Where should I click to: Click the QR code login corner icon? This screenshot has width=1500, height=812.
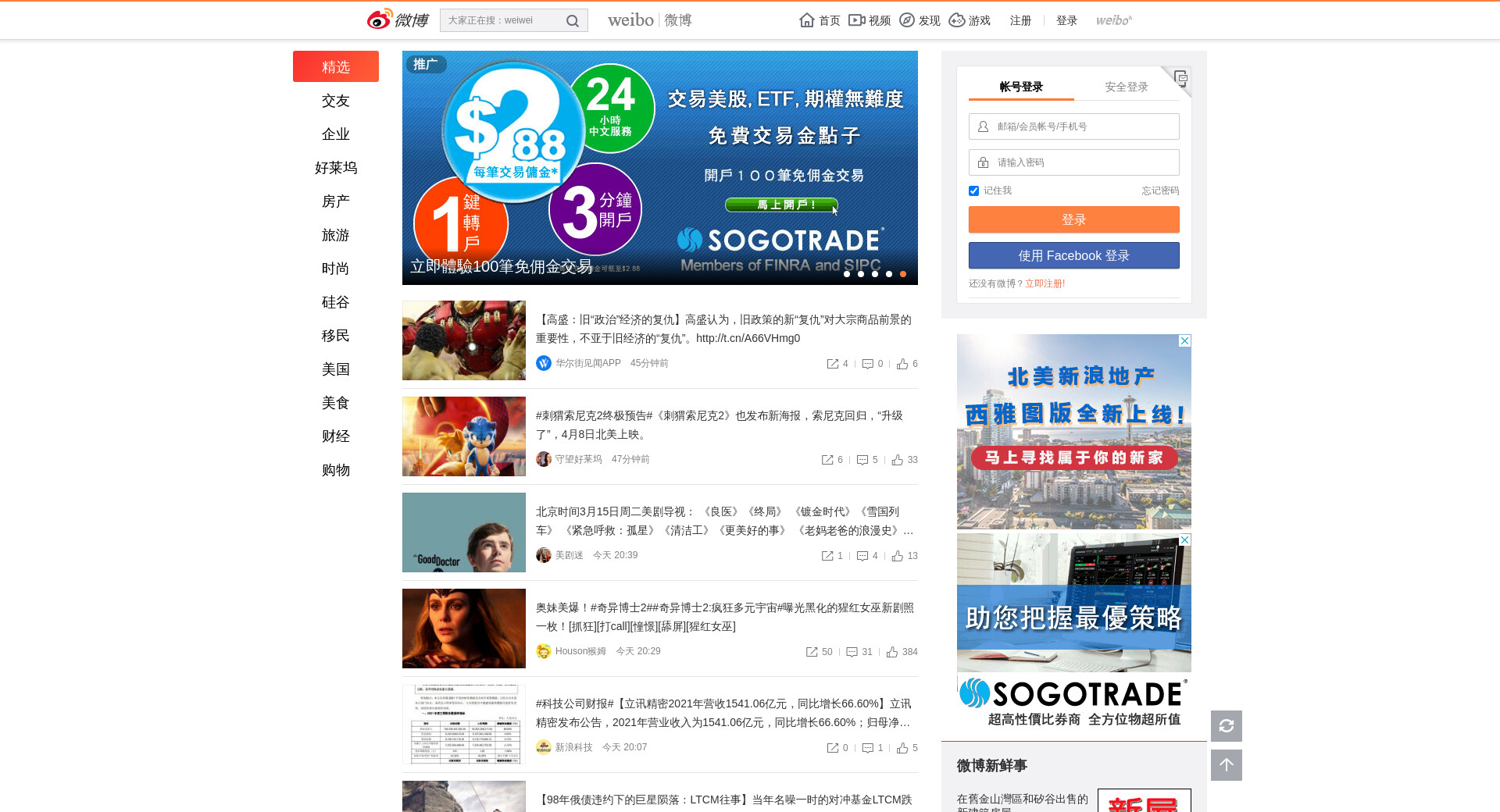(x=1180, y=77)
